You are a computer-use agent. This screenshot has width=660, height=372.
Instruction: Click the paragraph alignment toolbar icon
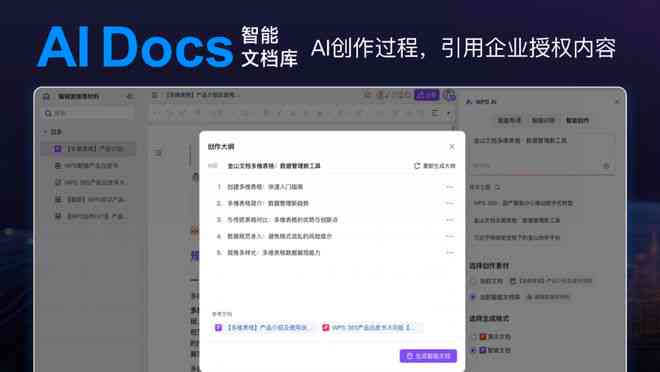pos(436,113)
